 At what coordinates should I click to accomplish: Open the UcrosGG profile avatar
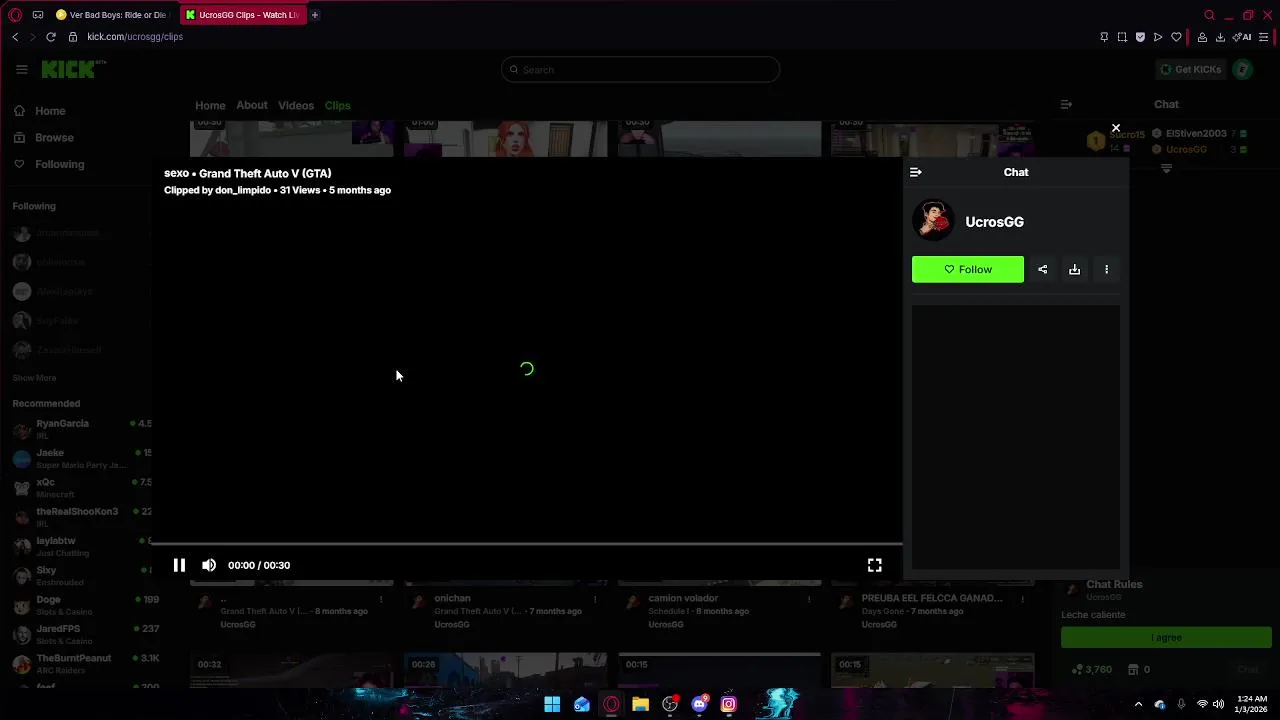(933, 221)
